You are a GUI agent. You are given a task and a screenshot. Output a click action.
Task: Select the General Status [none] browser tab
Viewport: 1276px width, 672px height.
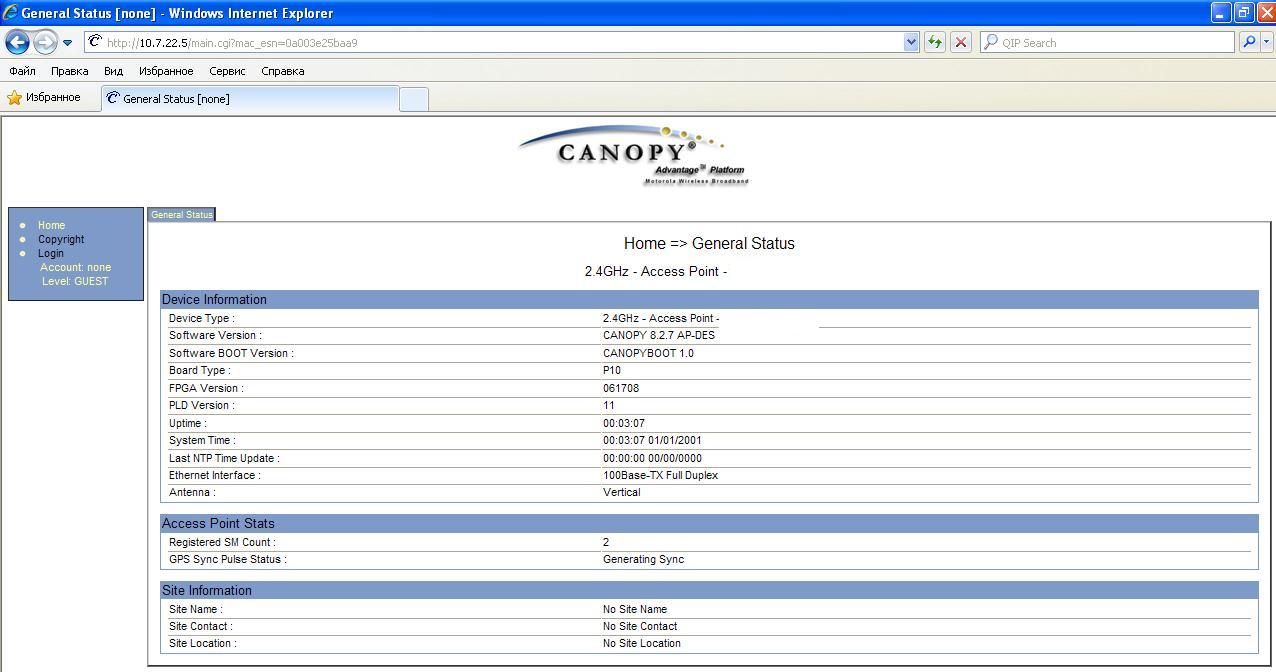[249, 98]
